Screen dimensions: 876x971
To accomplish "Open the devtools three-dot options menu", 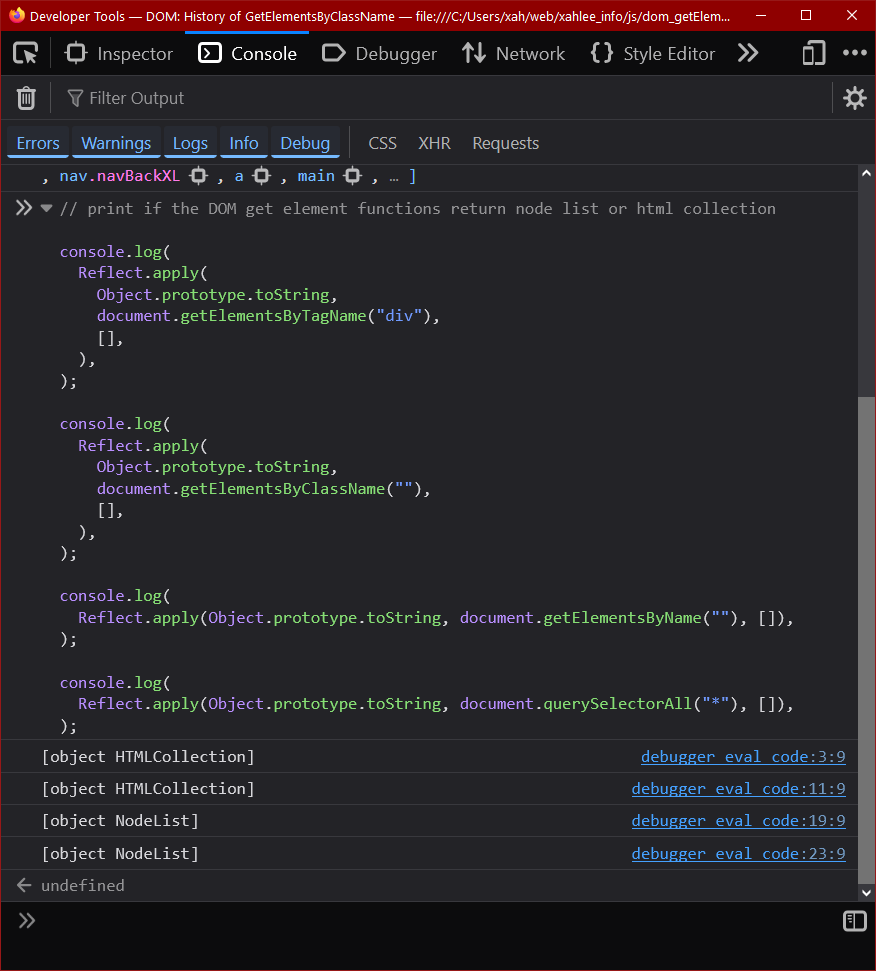I will (x=854, y=53).
